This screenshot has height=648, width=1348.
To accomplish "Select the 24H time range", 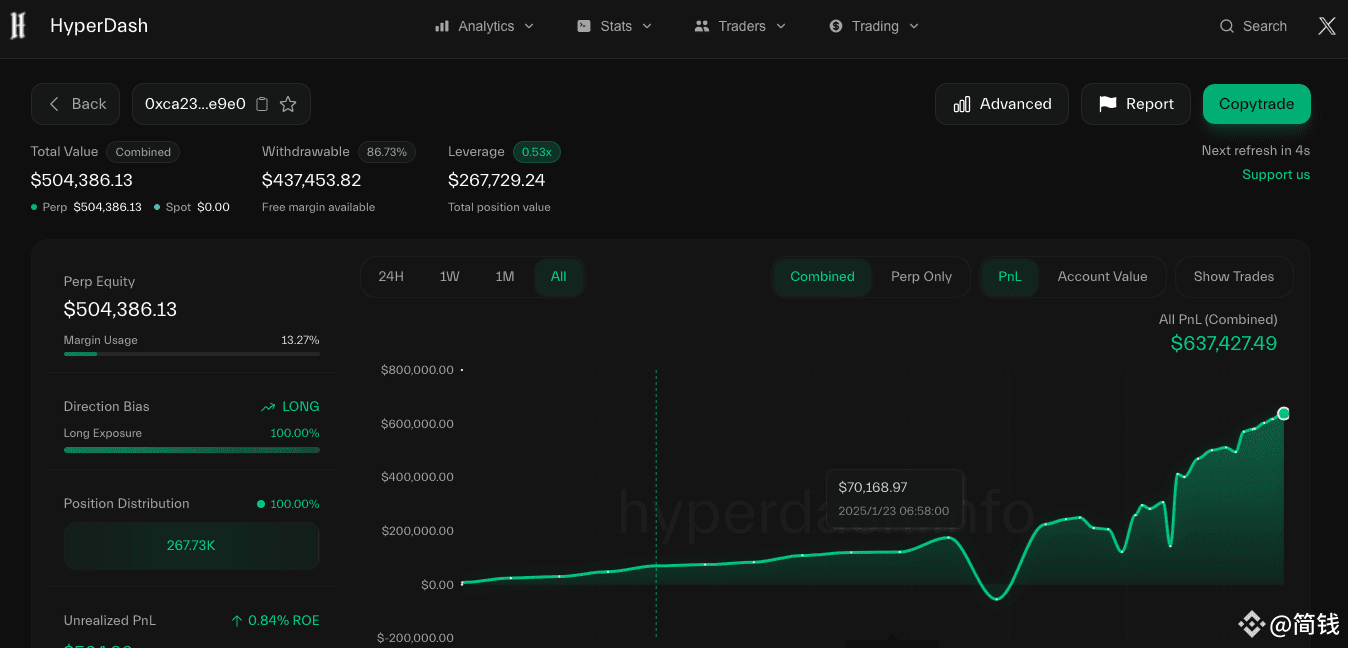I will [391, 277].
